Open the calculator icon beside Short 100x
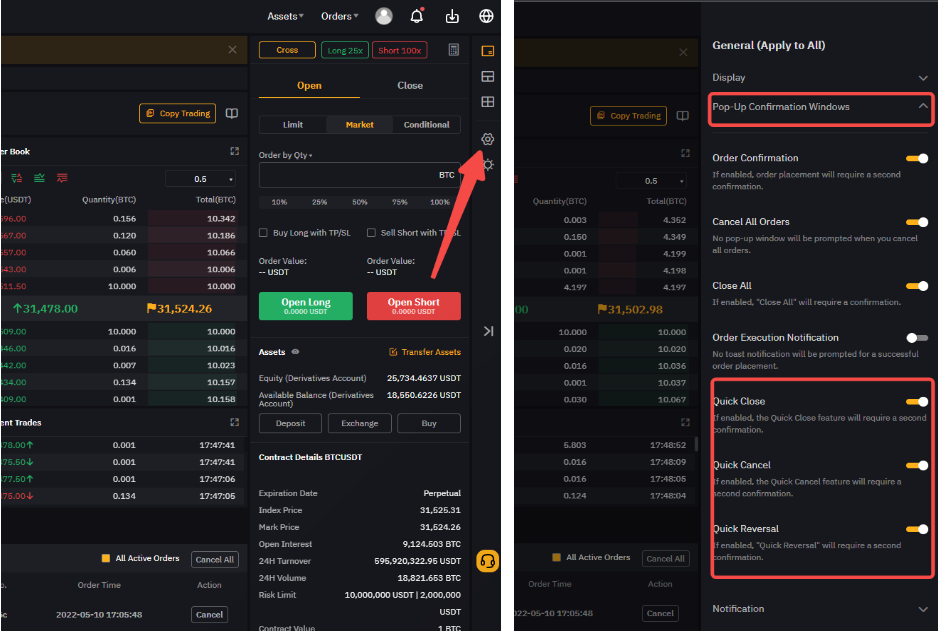This screenshot has width=938, height=631. tap(454, 50)
